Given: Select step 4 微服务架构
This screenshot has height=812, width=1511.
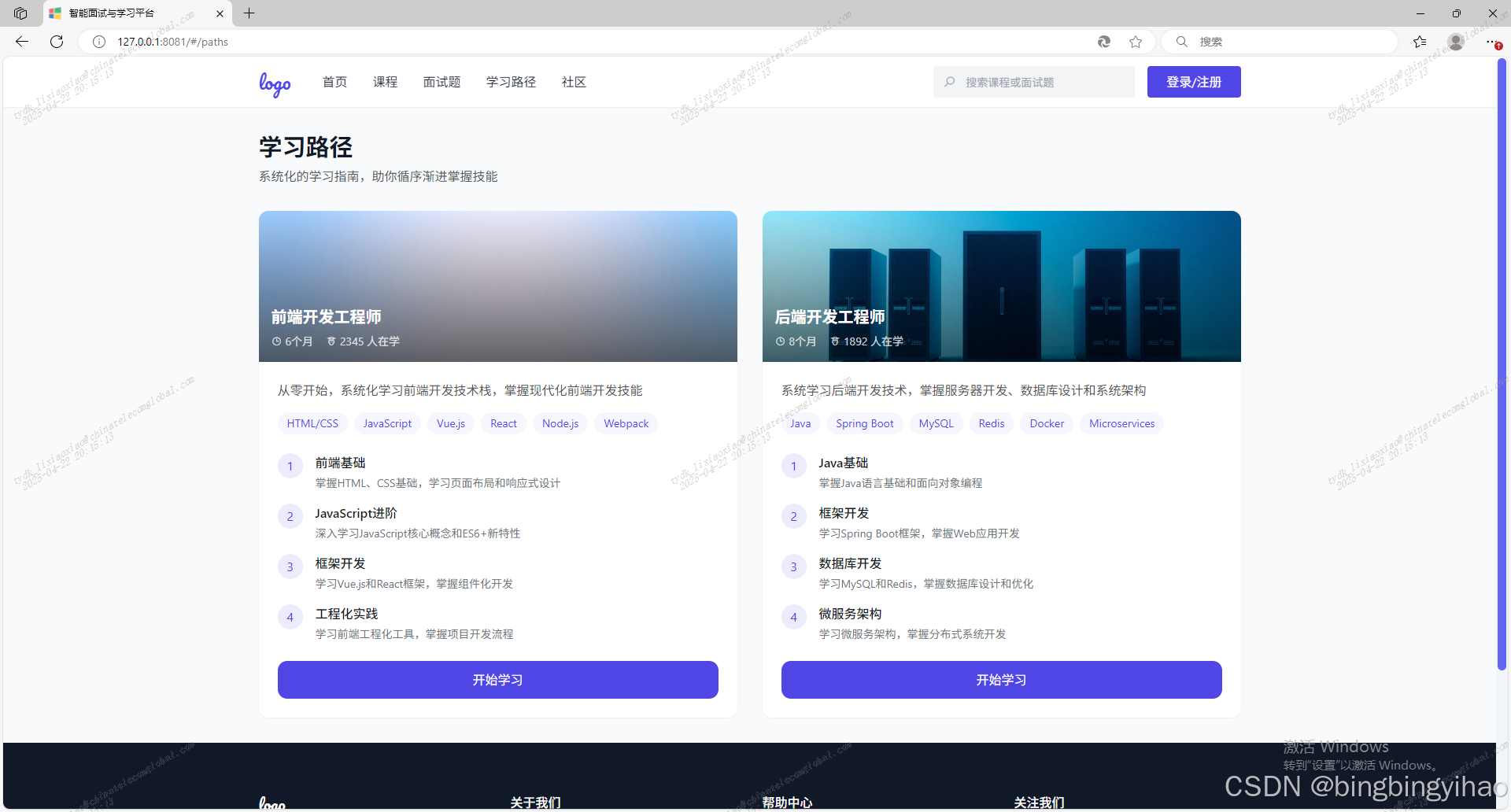Looking at the screenshot, I should pos(1002,623).
